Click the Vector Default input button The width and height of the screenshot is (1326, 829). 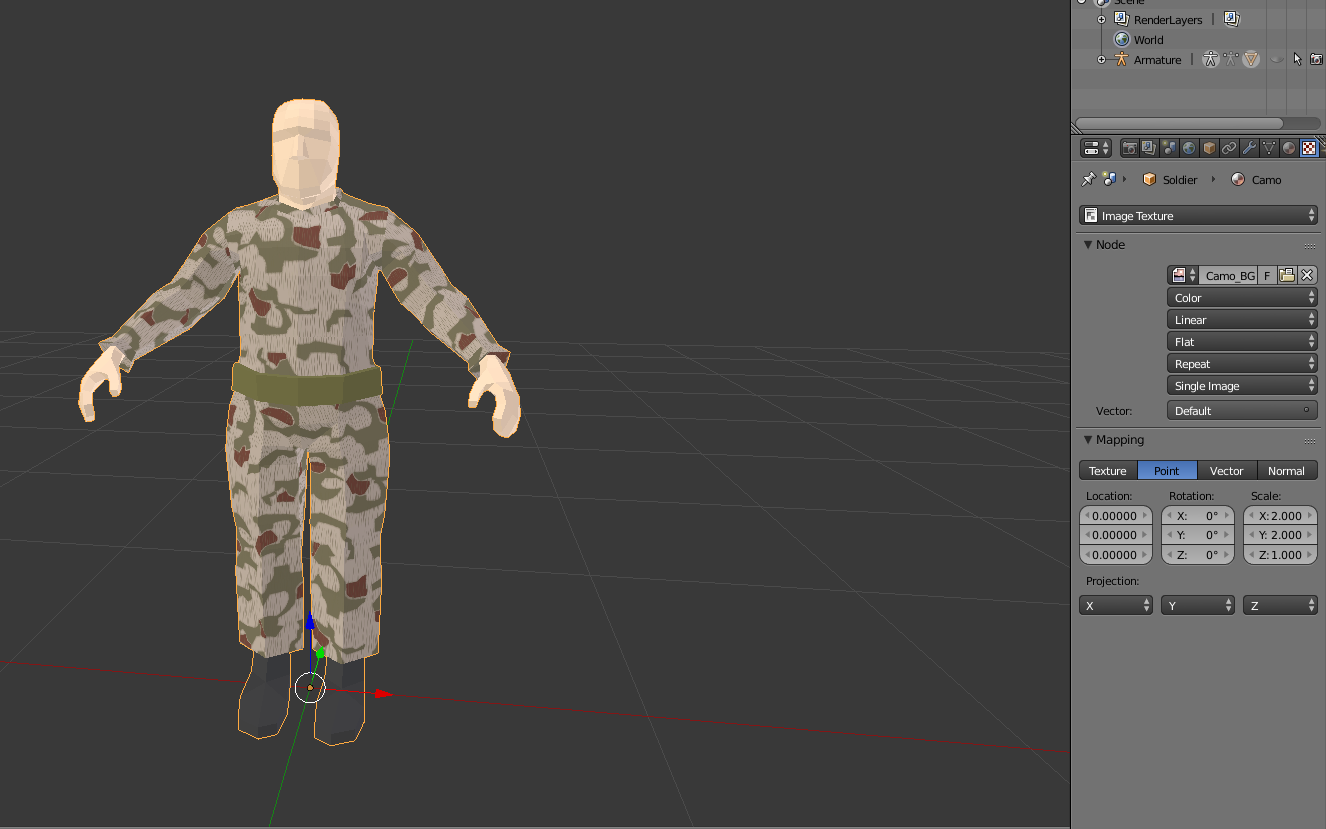(x=1242, y=411)
